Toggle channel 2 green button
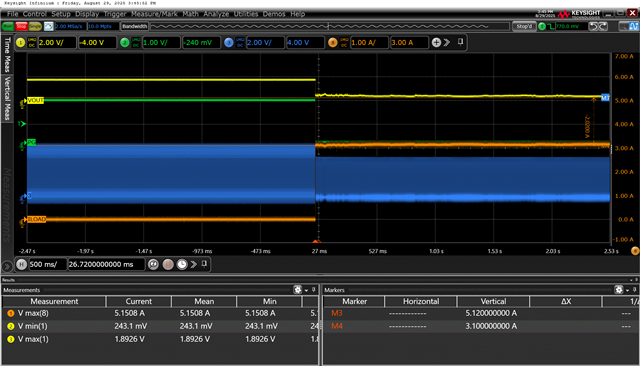The width and height of the screenshot is (640, 366). coord(125,42)
